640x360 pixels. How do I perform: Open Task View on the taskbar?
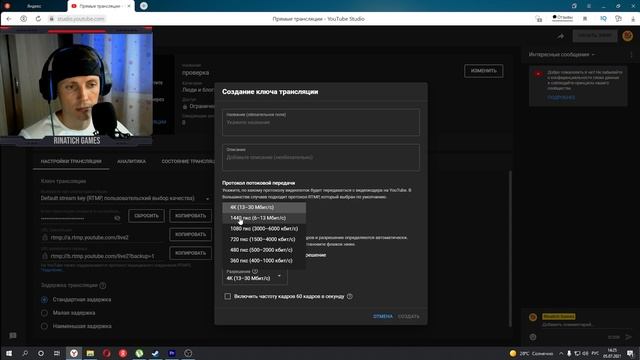pos(57,353)
